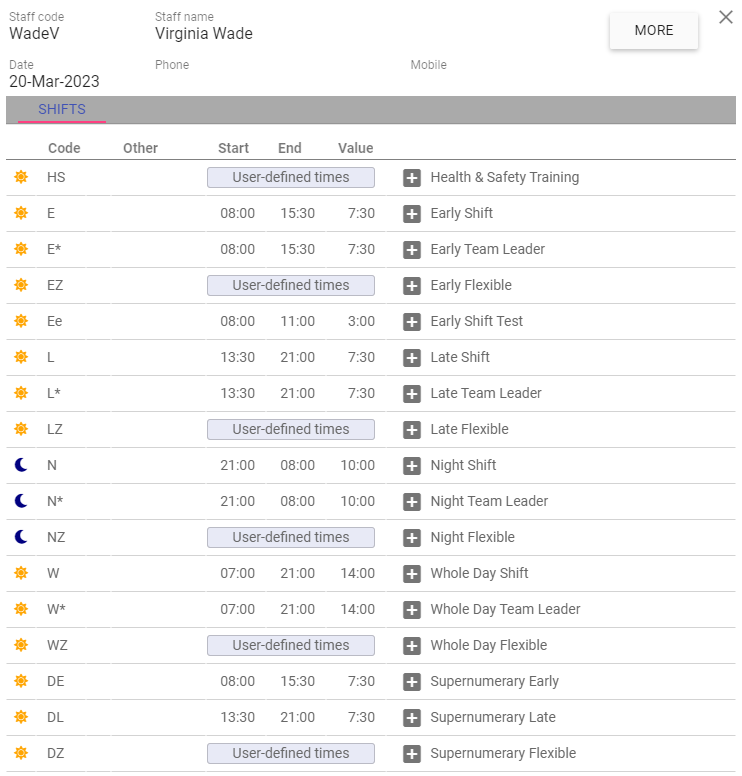The height and width of the screenshot is (776, 742).
Task: Click the plus icon beside Night Shift
Action: (412, 466)
